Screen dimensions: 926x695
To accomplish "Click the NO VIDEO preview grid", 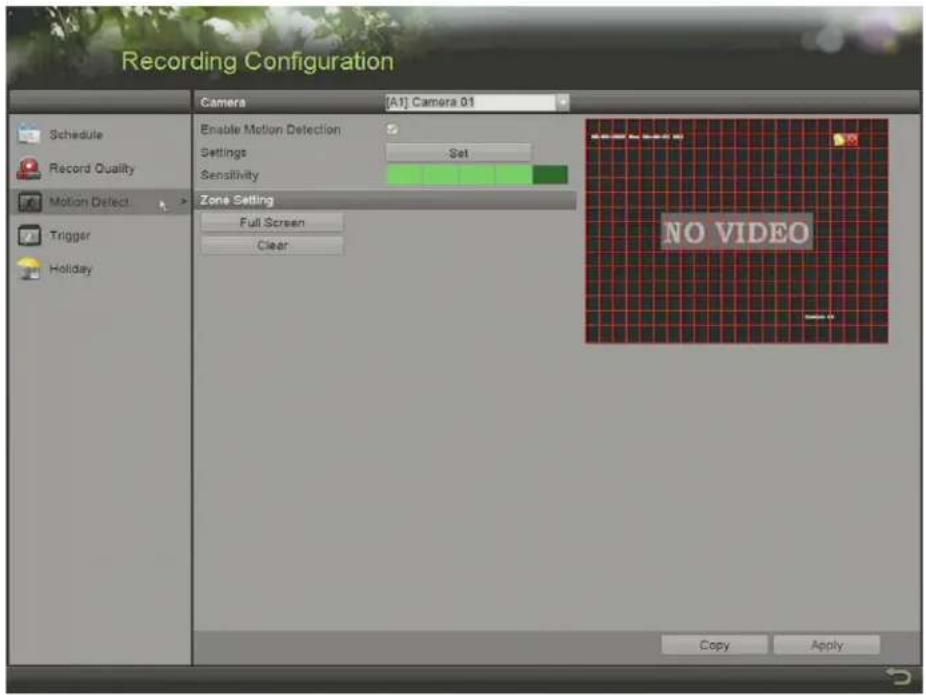I will (736, 231).
